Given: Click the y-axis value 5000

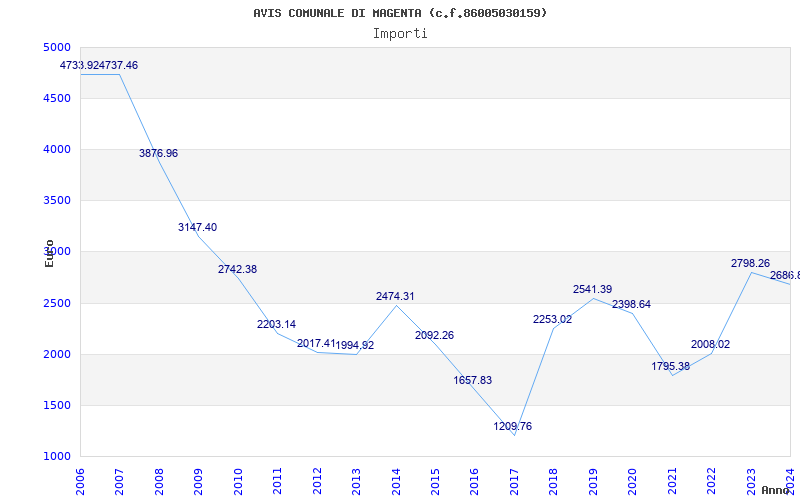Looking at the screenshot, I should pos(57,47).
